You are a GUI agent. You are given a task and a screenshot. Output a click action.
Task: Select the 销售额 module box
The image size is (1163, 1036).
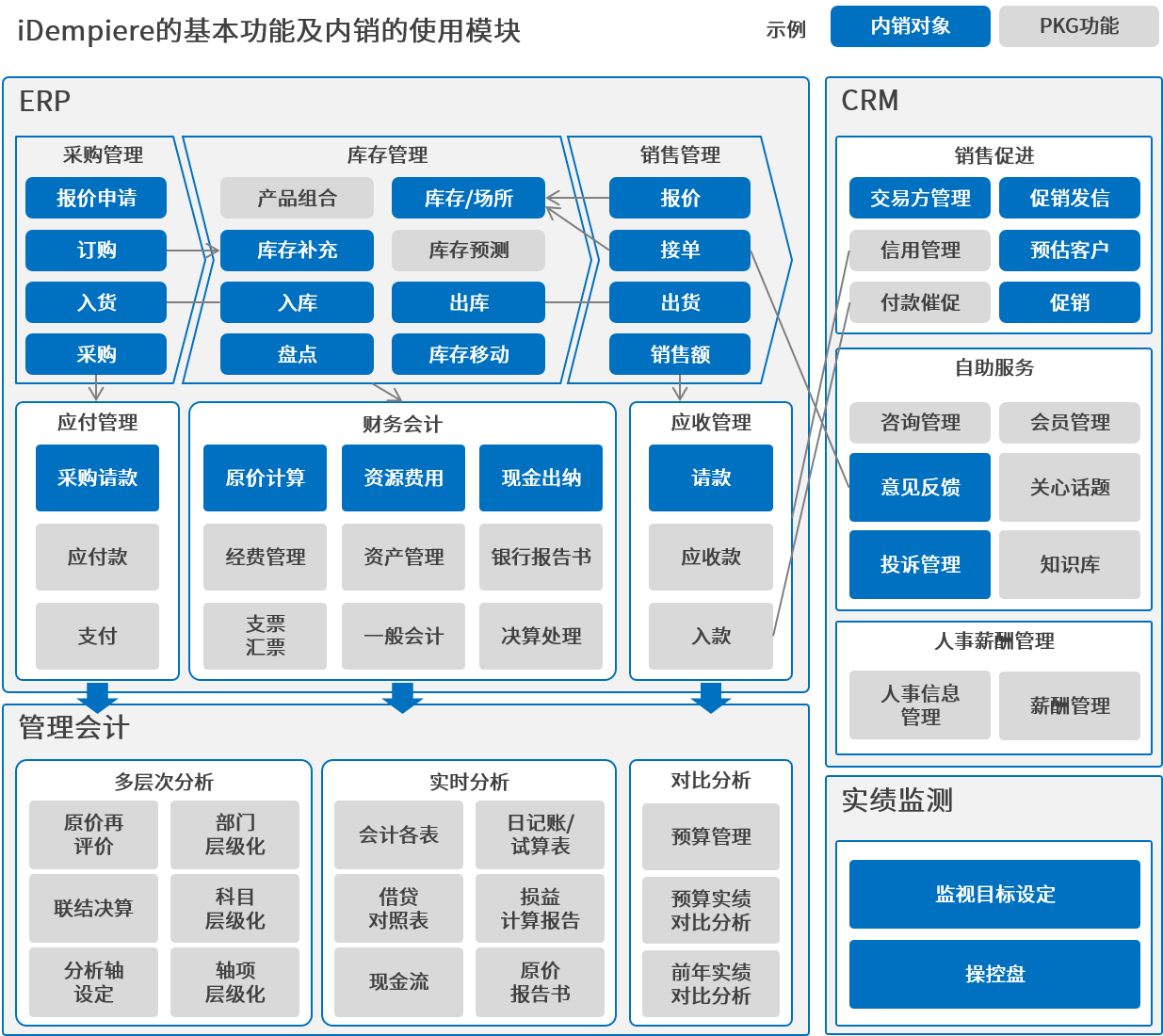click(x=680, y=354)
